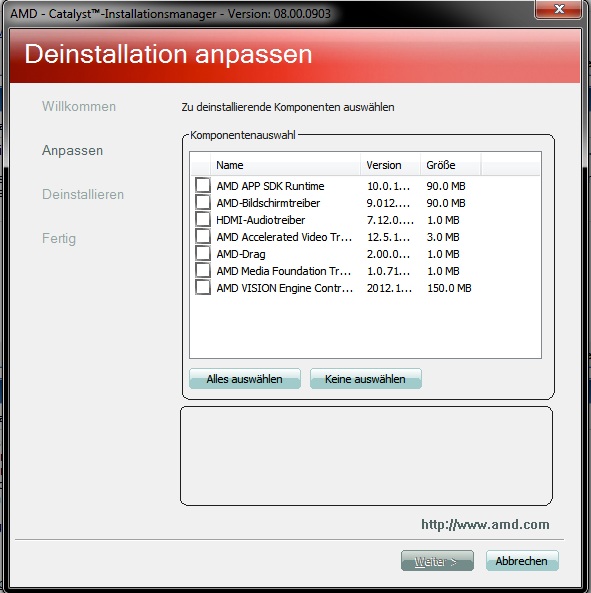Enable the HDMI-Audiotreiber checkbox
Screen dimensions: 591x593
pyautogui.click(x=203, y=219)
